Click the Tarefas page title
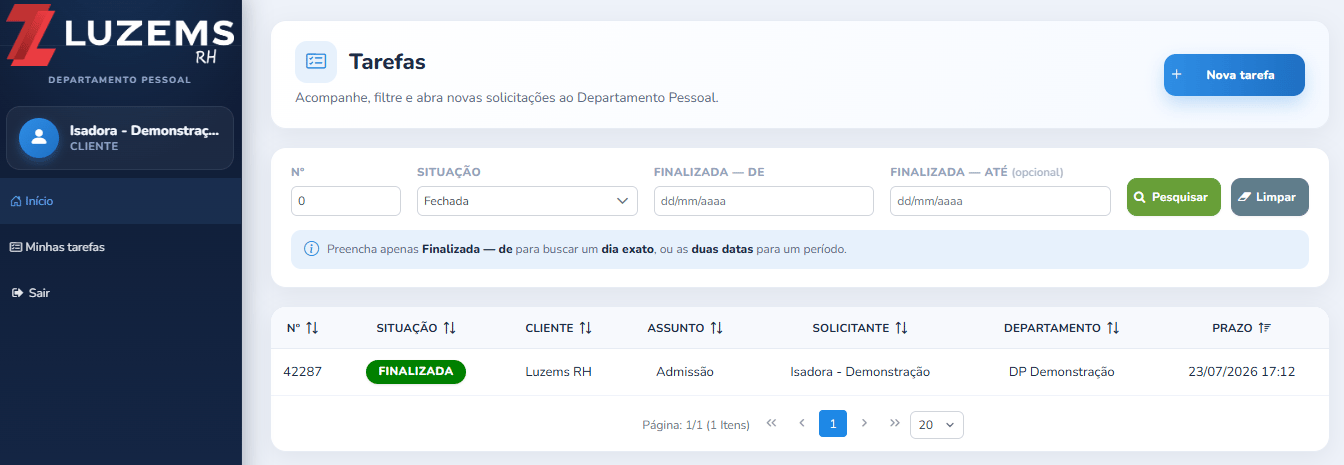Viewport: 1344px width, 465px height. pos(387,62)
